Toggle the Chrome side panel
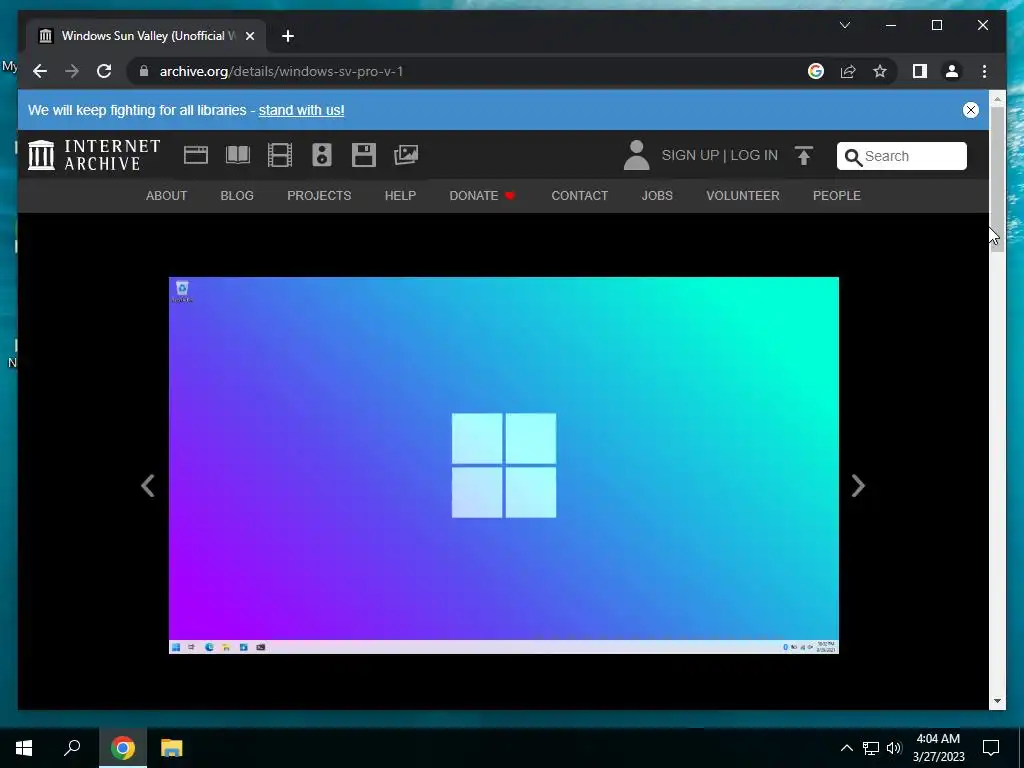1024x768 pixels. pyautogui.click(x=920, y=71)
